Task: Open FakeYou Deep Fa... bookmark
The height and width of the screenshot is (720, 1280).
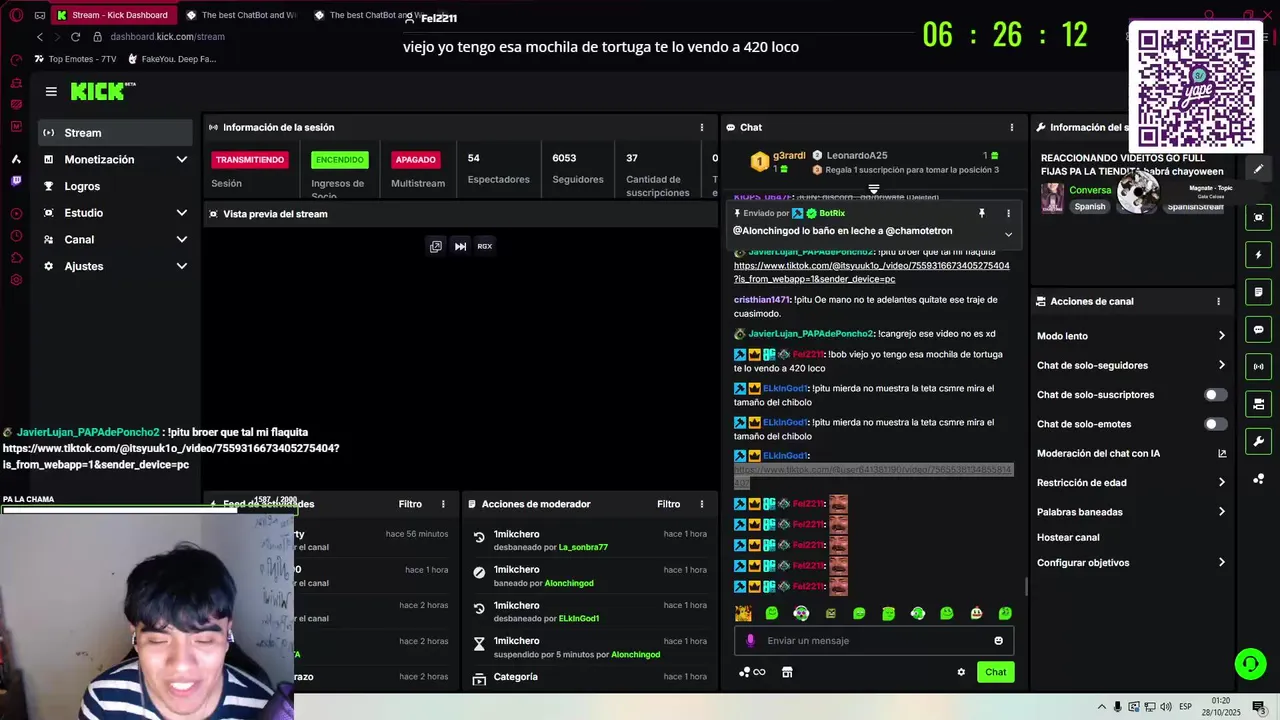Action: tap(171, 59)
